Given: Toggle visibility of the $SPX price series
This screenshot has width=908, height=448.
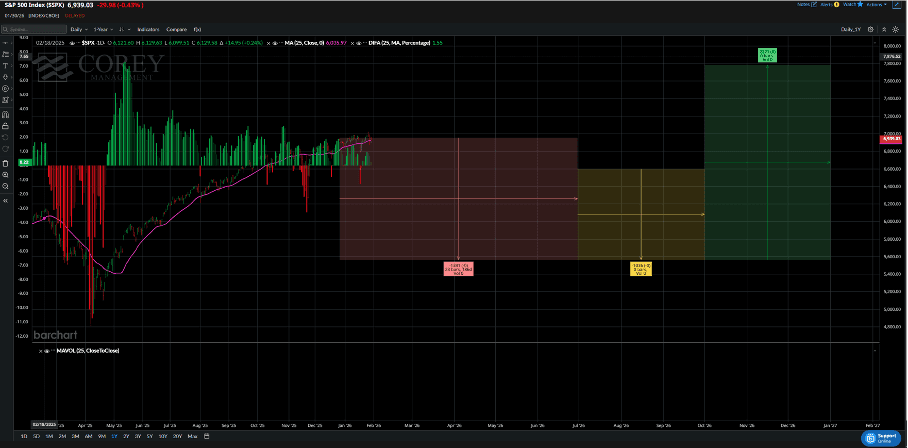Looking at the screenshot, I should click(x=72, y=43).
